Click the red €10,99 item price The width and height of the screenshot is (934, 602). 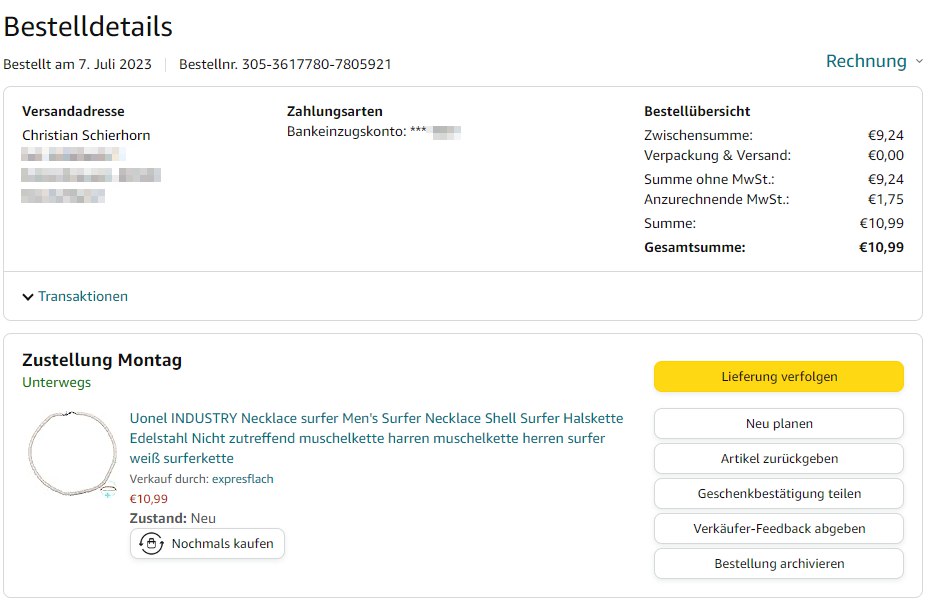click(x=149, y=499)
